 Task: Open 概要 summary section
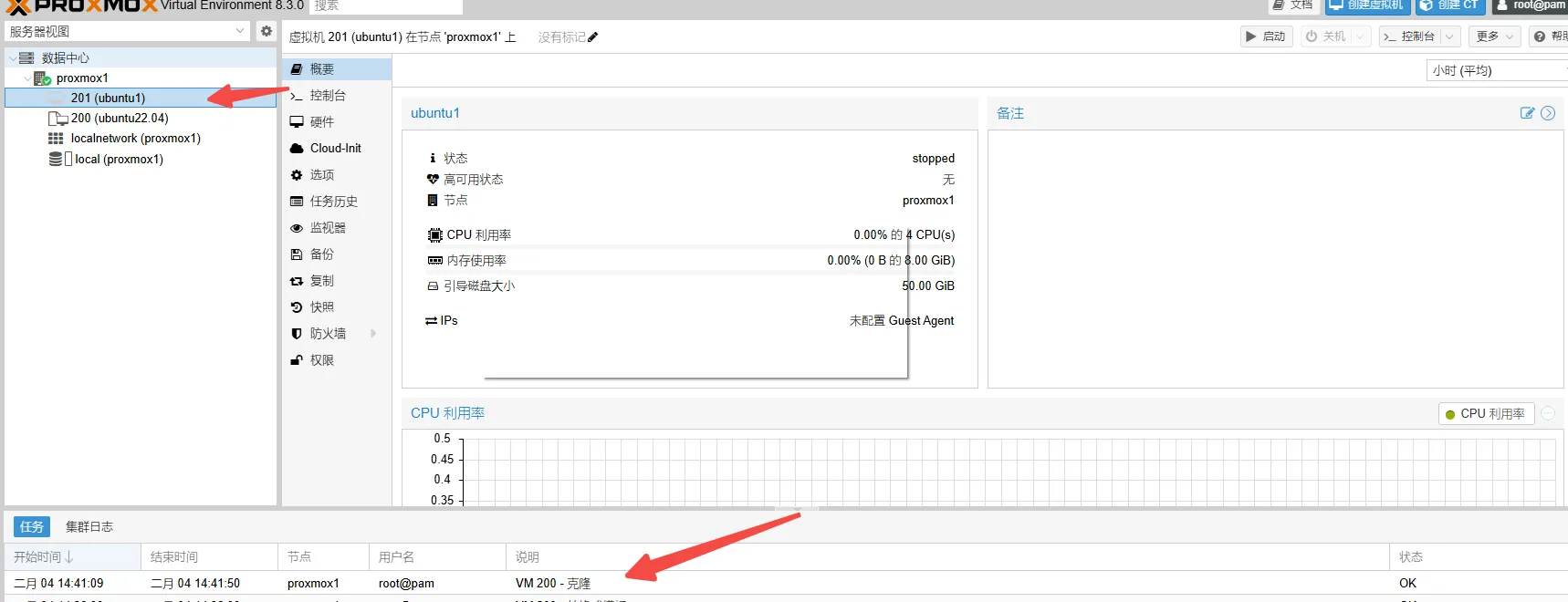[x=337, y=69]
